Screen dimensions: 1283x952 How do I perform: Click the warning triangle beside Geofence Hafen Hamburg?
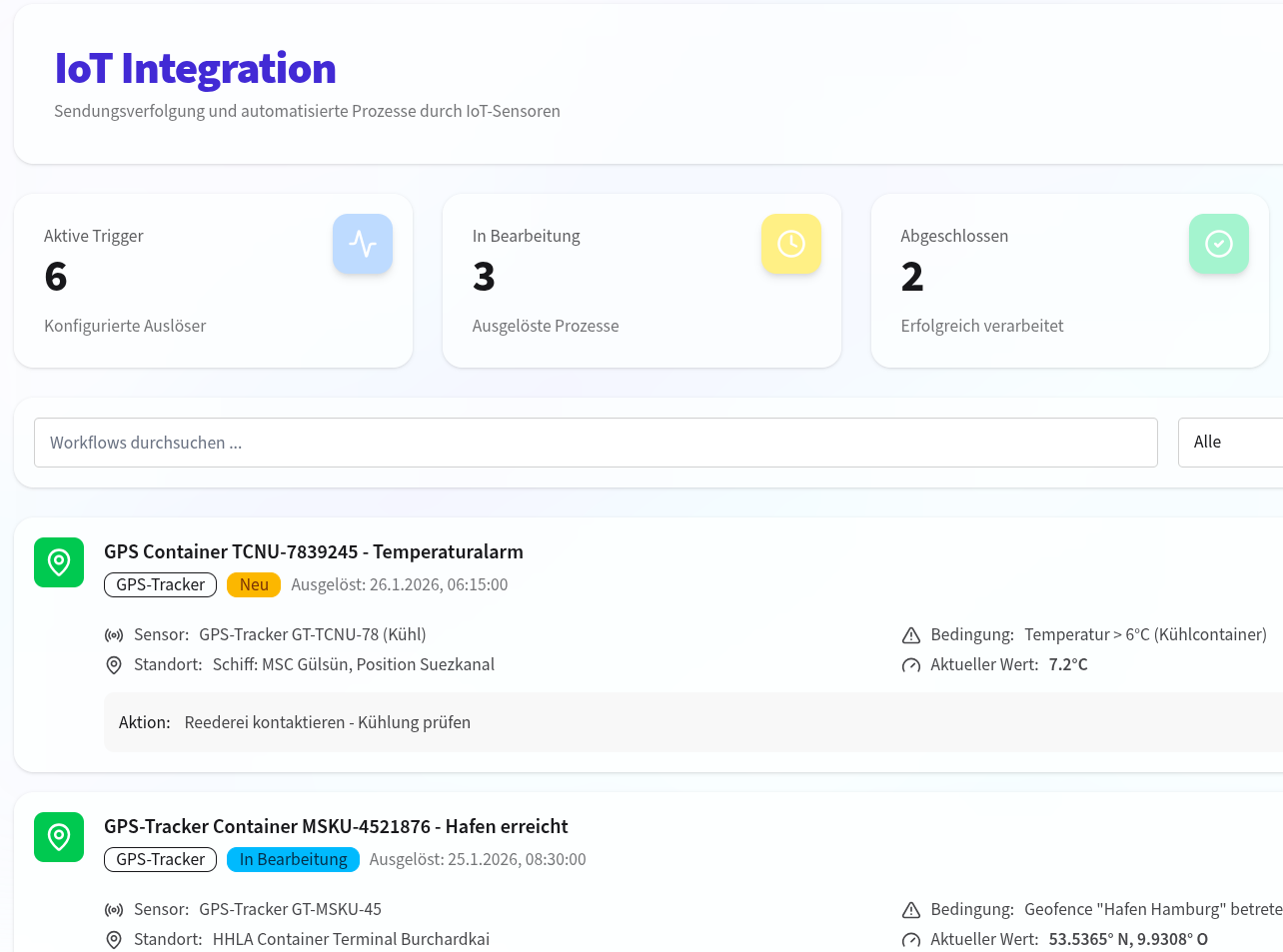tap(910, 909)
